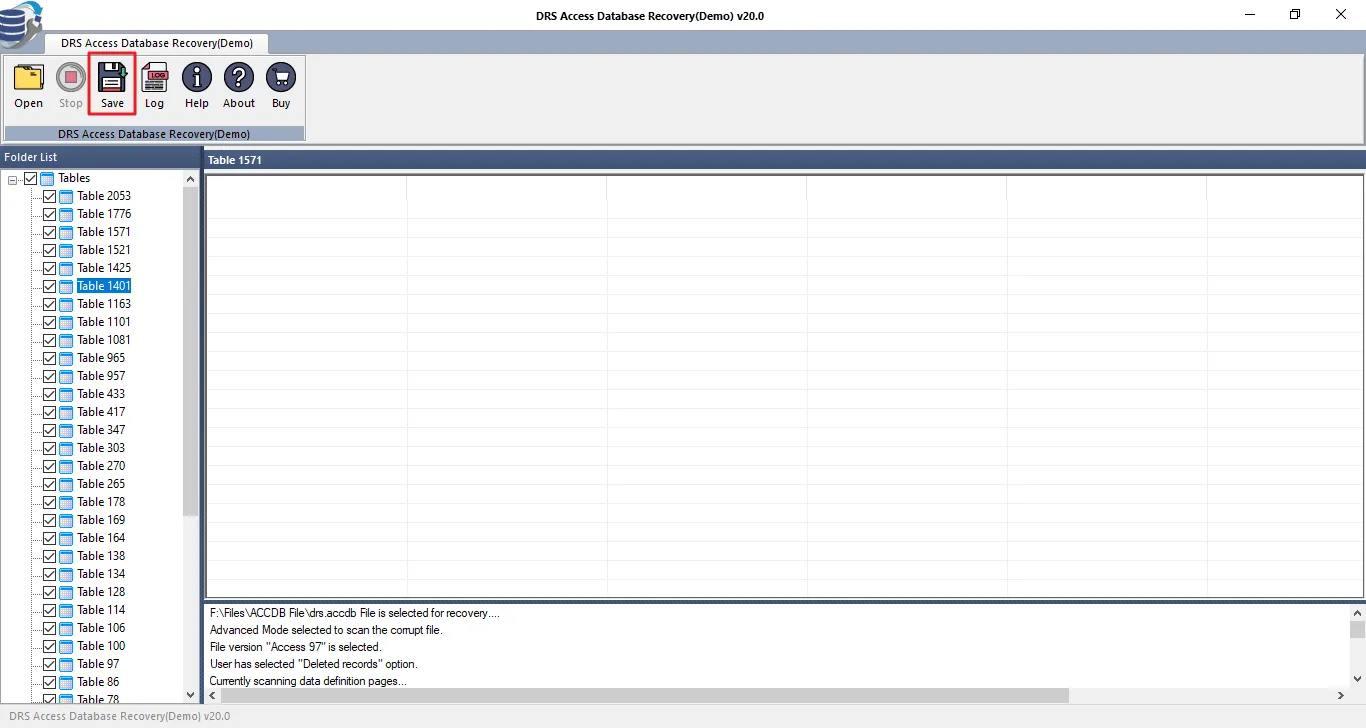Click the table icon beside Table 433
The width and height of the screenshot is (1366, 728).
pos(66,394)
